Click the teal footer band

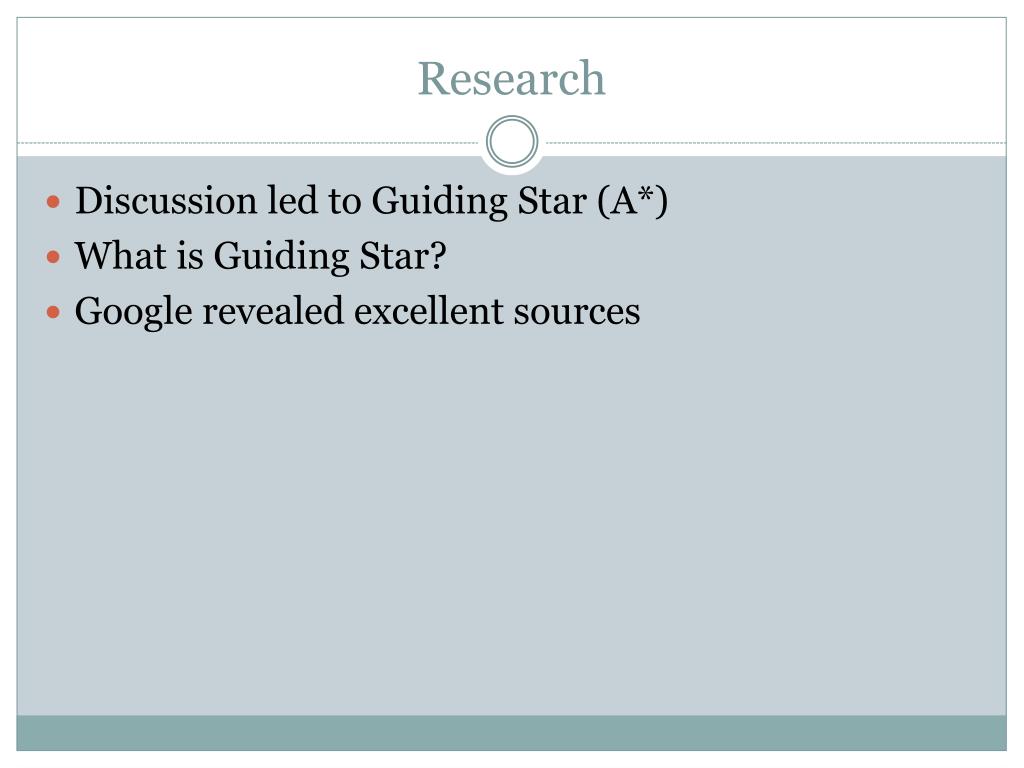[511, 733]
